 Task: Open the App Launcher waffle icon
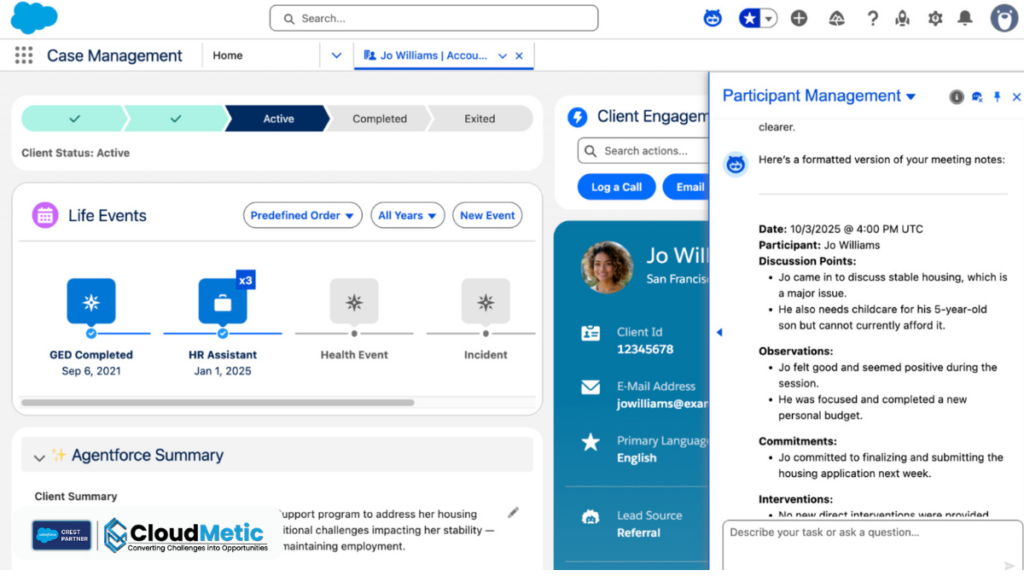click(22, 55)
